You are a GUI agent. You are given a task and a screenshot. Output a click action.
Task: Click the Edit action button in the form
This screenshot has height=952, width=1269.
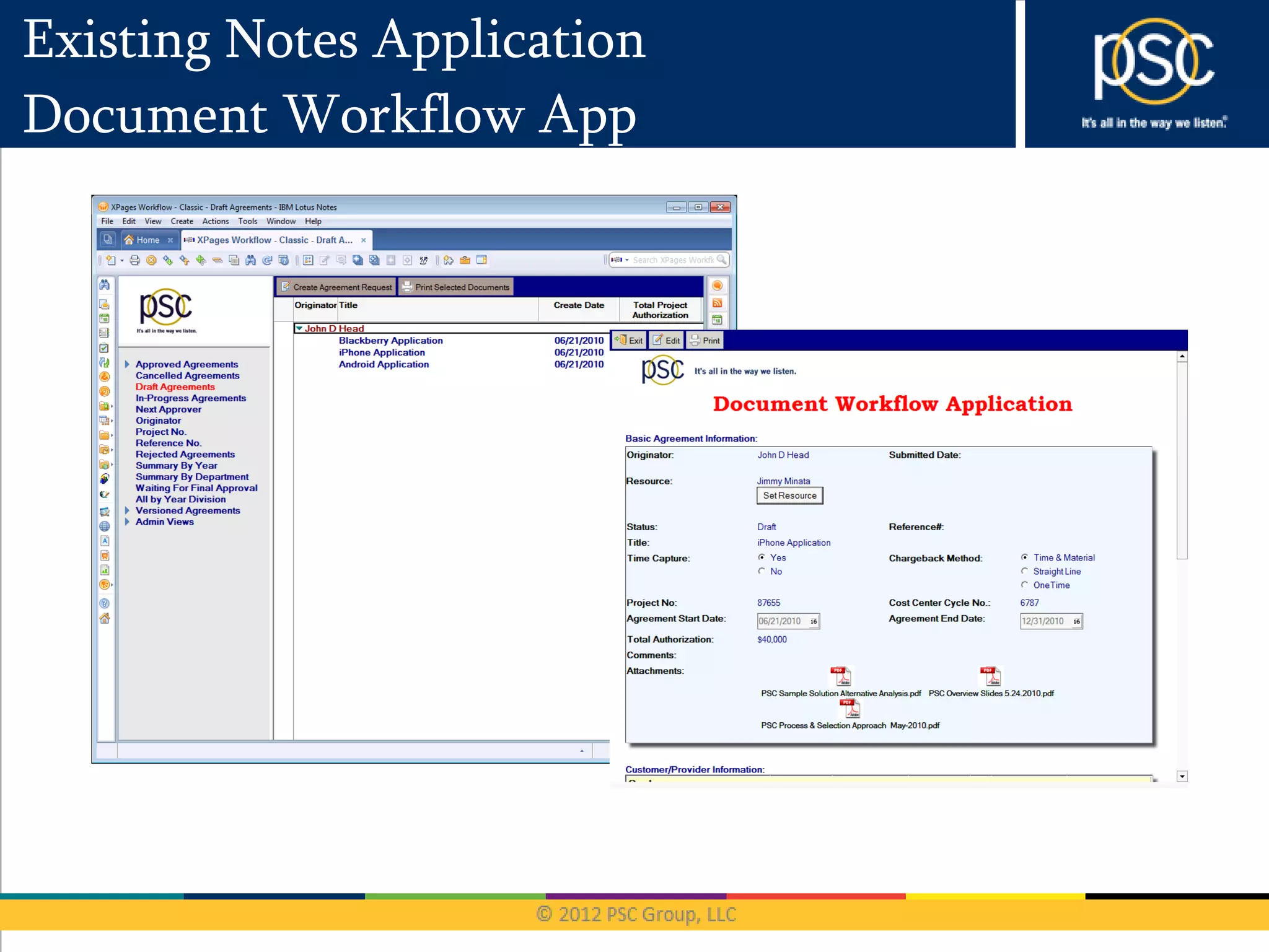tap(666, 340)
